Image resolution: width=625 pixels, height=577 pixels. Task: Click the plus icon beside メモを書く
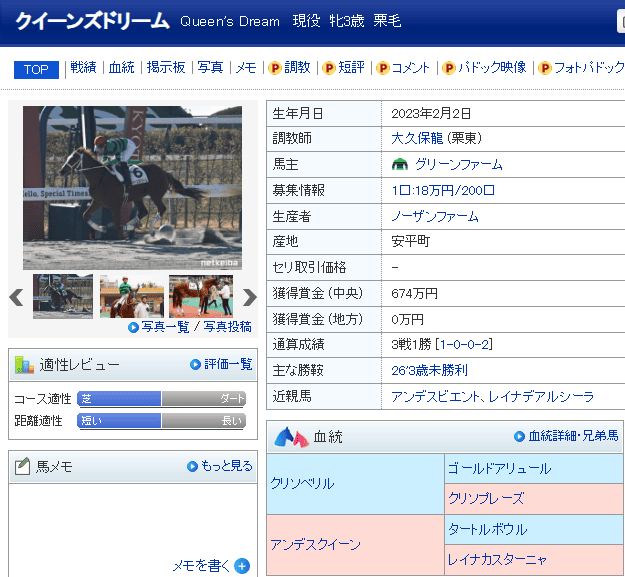(x=242, y=566)
